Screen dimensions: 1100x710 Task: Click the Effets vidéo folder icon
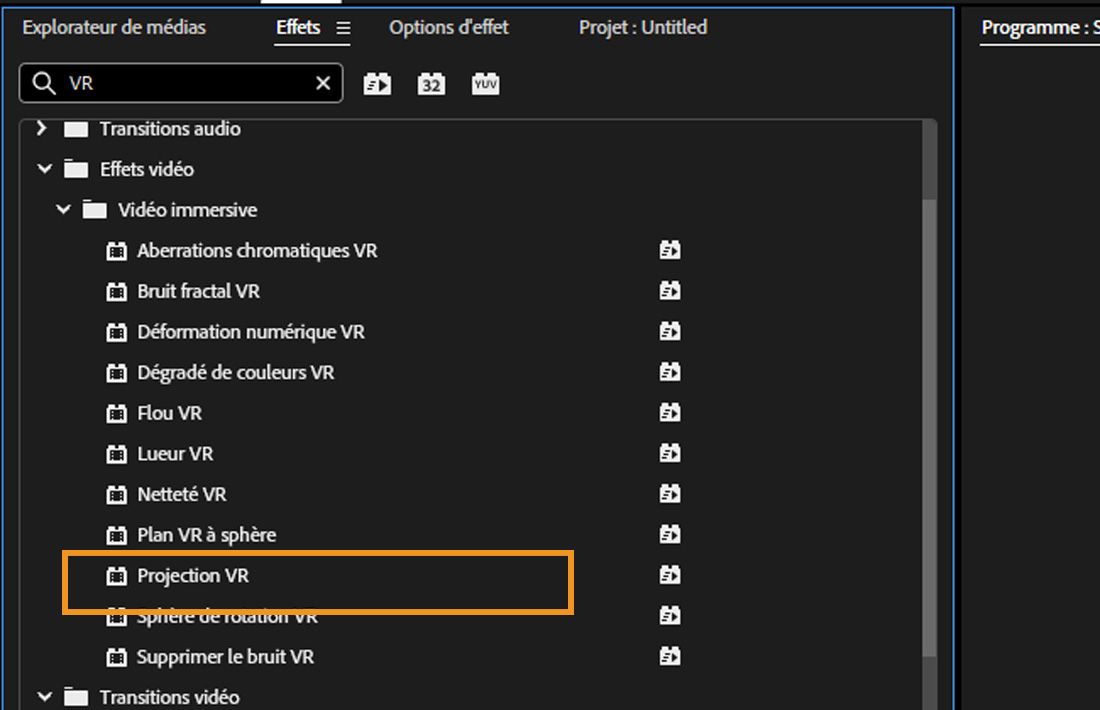click(76, 169)
